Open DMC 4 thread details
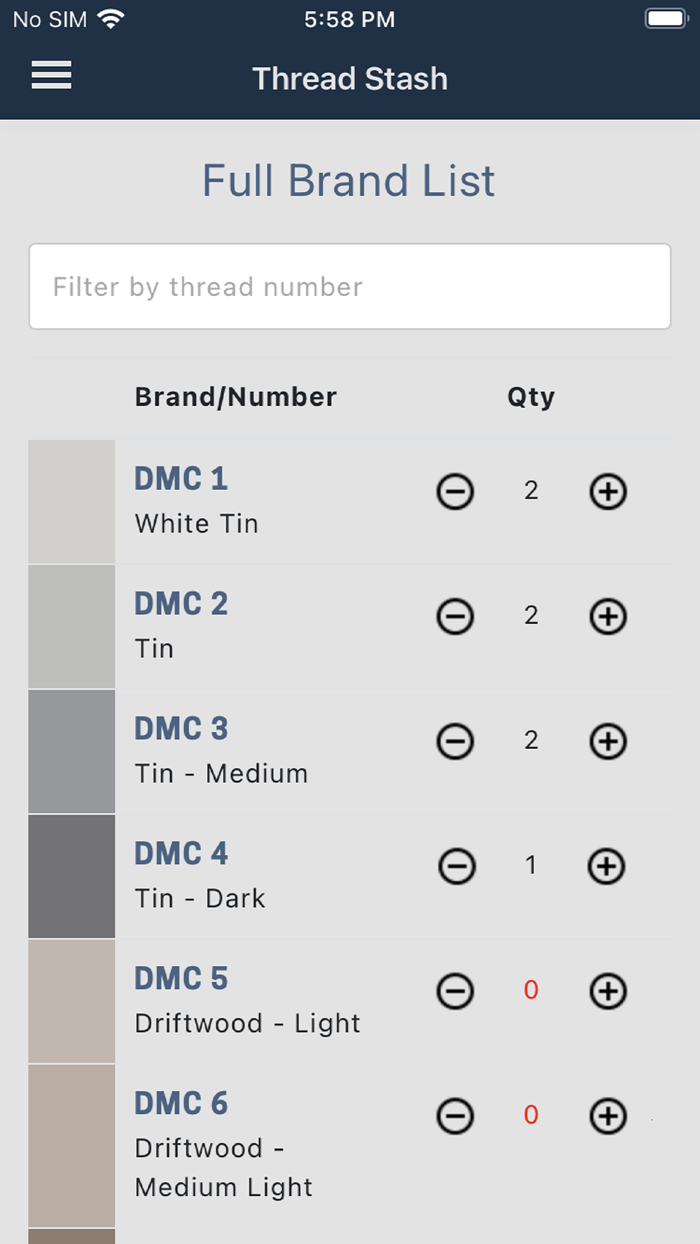This screenshot has height=1244, width=700. (x=181, y=854)
